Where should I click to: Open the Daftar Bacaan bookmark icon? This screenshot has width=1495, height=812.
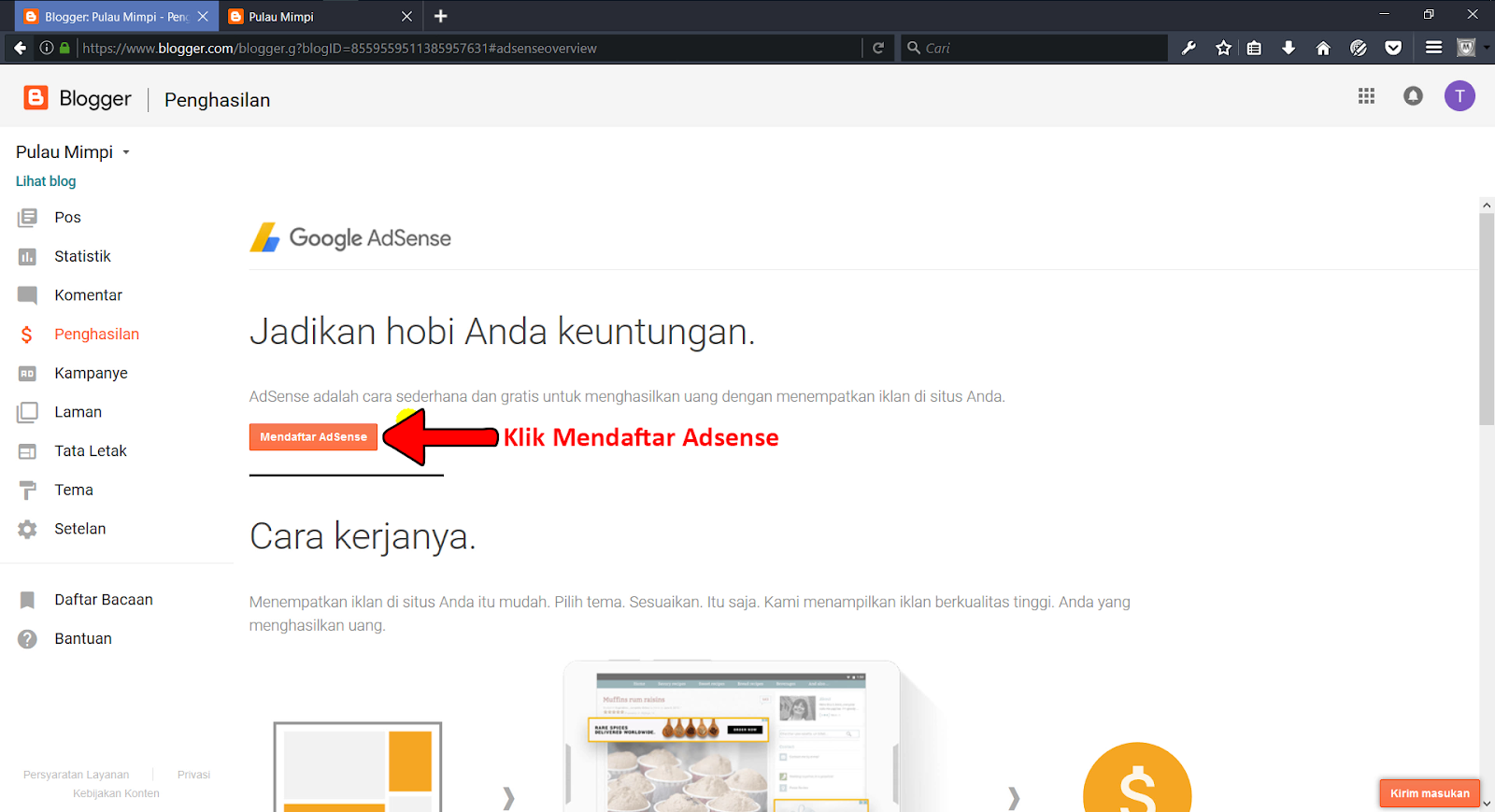(x=27, y=600)
